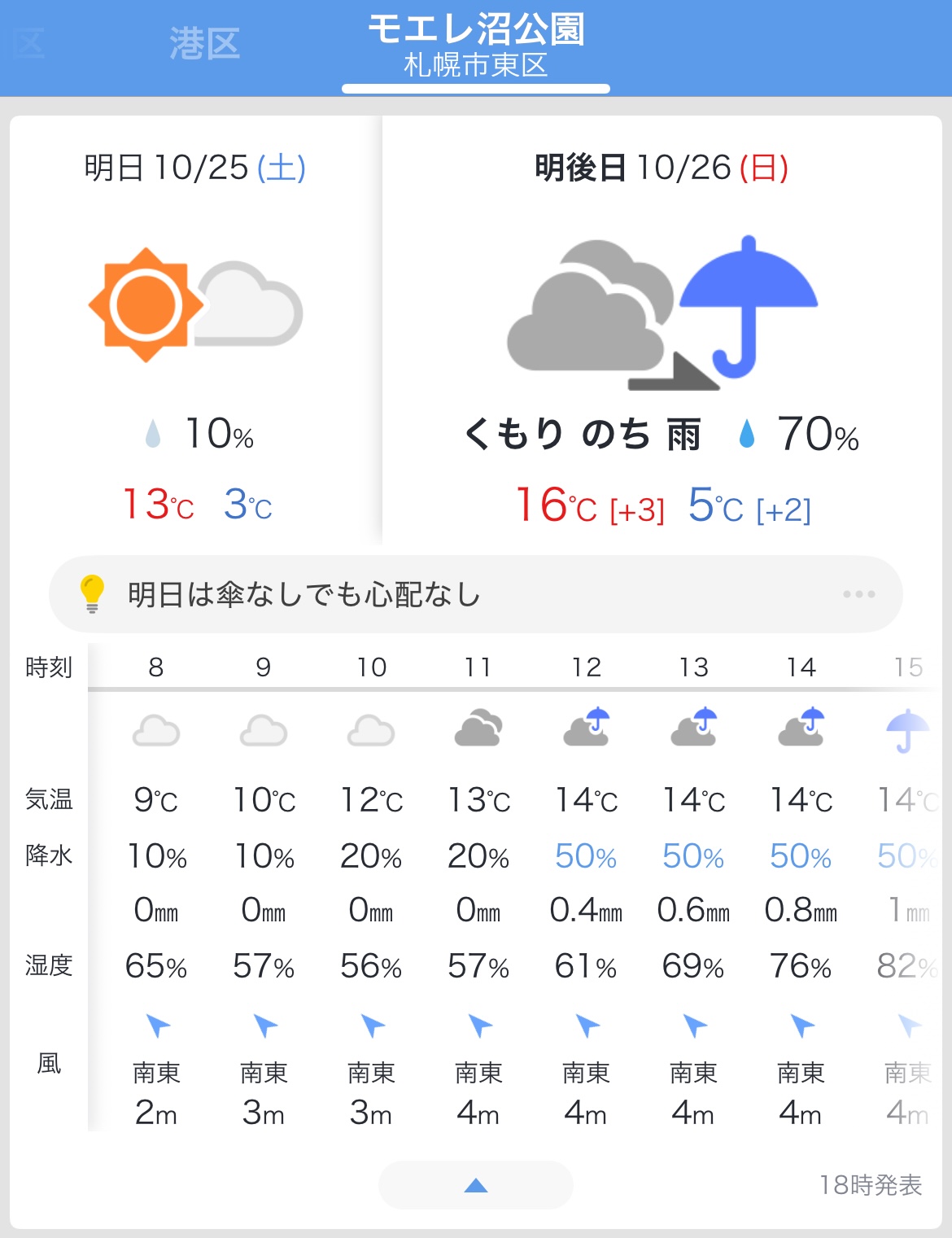Screen dimensions: 952x1238
Task: Tap the sunny-with-cloud icon for 10/25
Action: pyautogui.click(x=194, y=304)
